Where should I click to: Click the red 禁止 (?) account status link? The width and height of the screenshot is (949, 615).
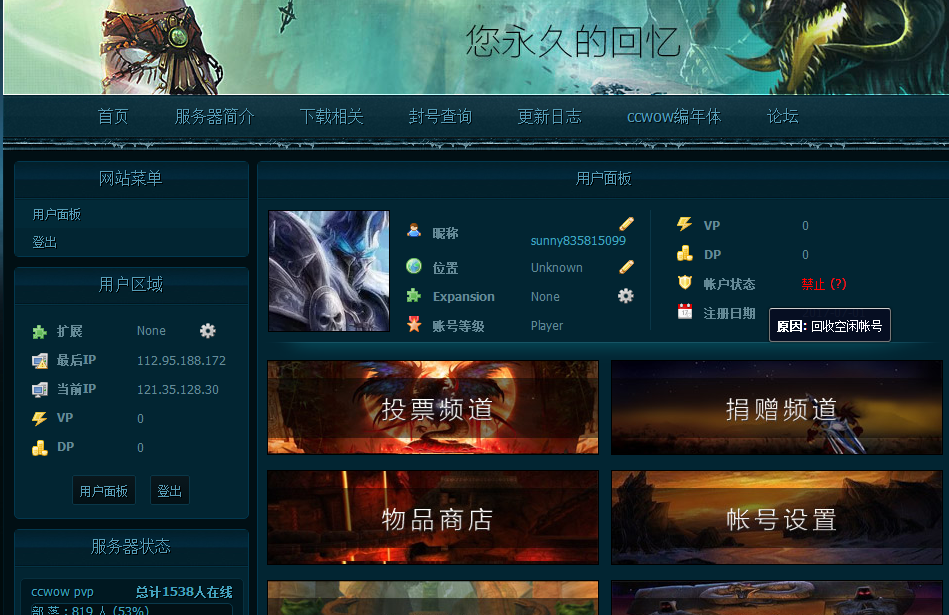pos(823,284)
